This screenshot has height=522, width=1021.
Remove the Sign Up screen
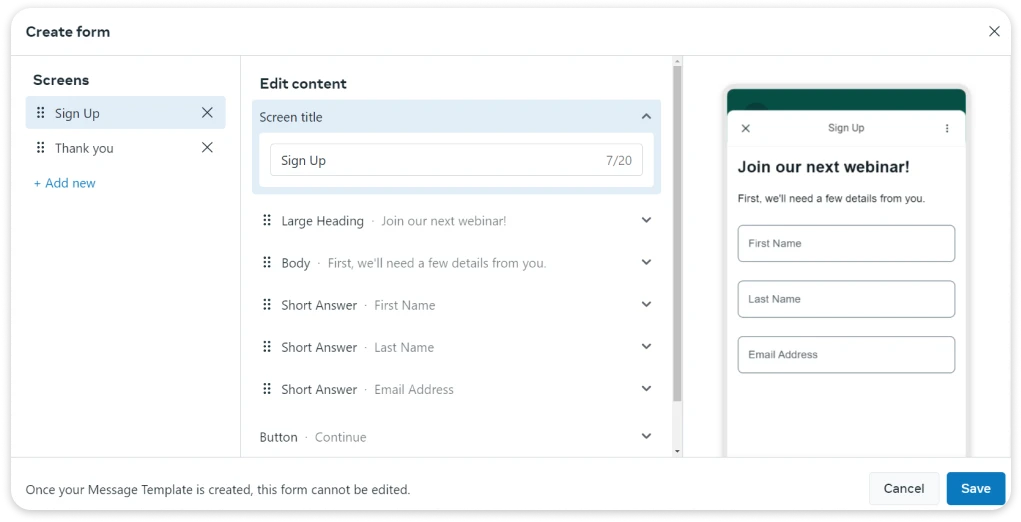click(207, 113)
